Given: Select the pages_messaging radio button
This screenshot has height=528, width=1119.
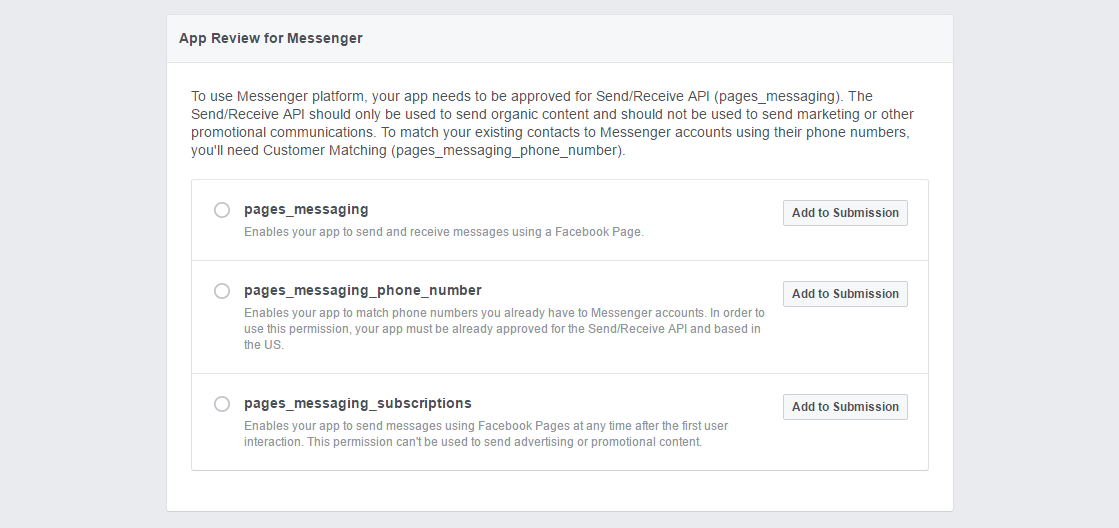Looking at the screenshot, I should click(x=222, y=210).
